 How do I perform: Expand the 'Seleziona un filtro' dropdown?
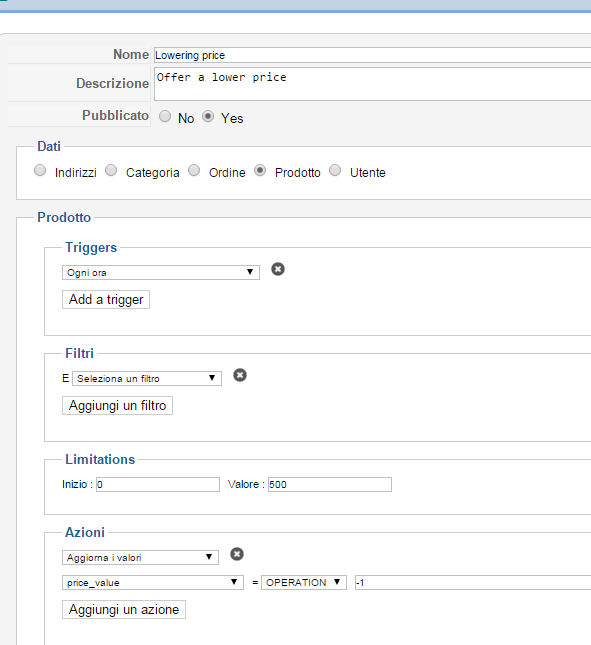(147, 378)
